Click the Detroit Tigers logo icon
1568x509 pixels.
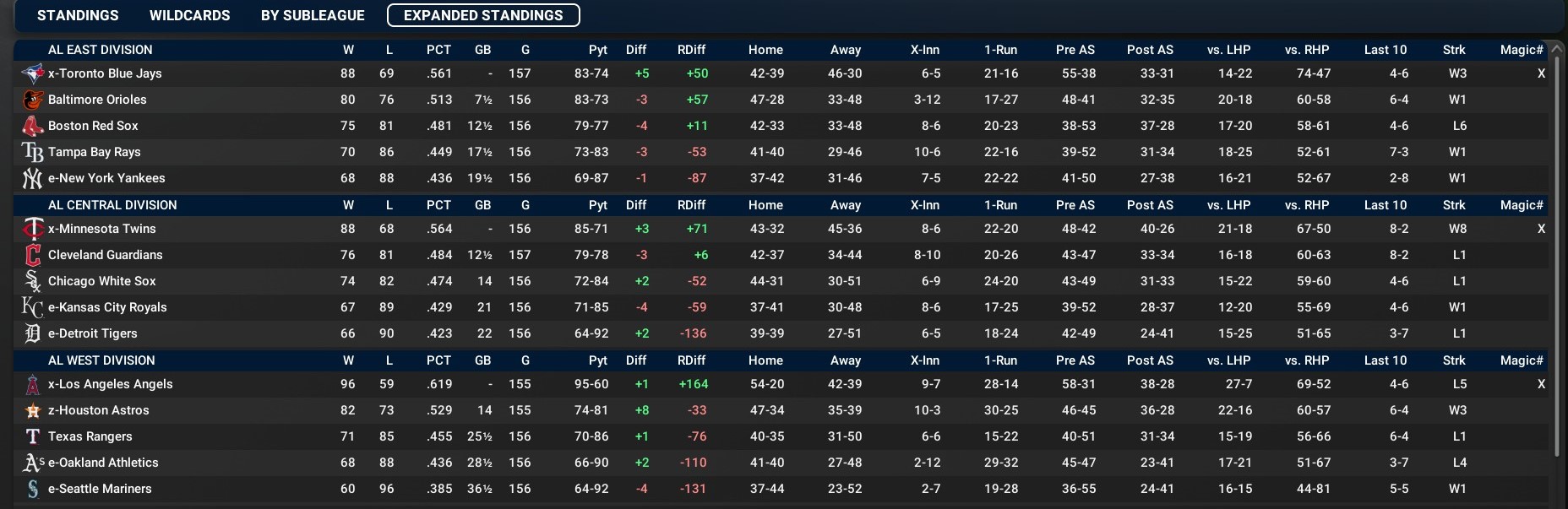32,333
